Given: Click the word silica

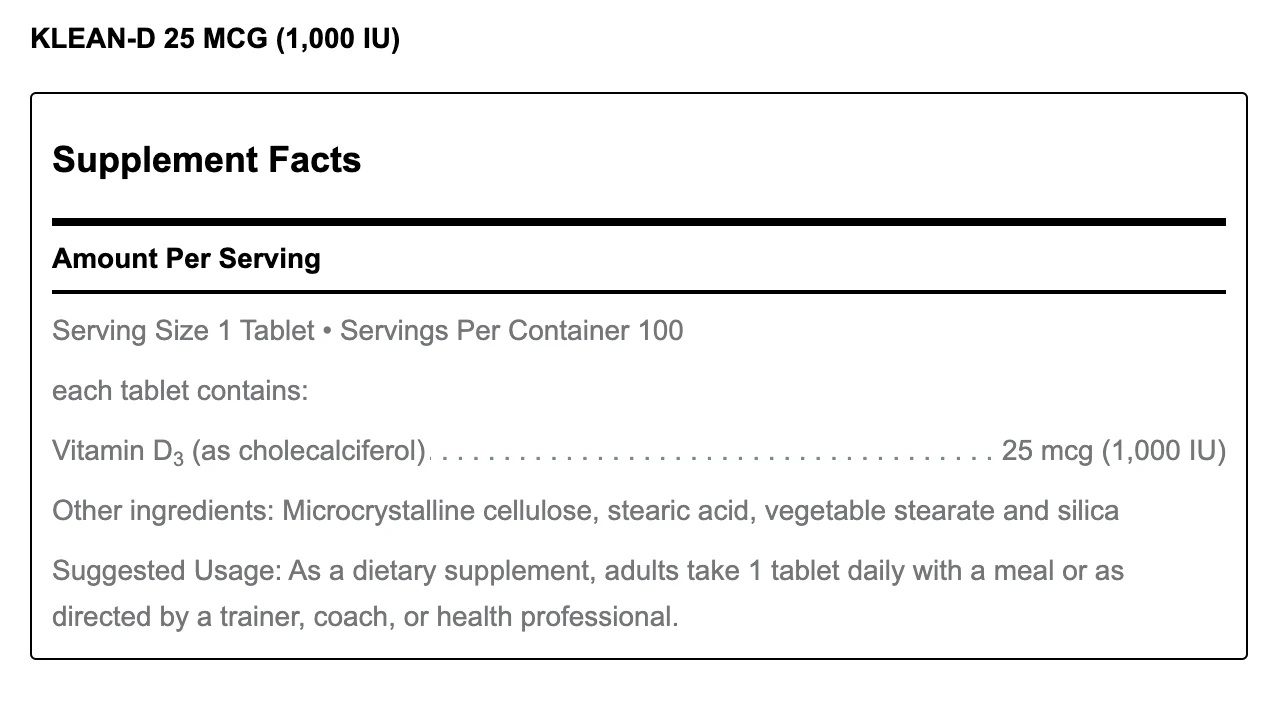Looking at the screenshot, I should pyautogui.click(x=1088, y=511).
